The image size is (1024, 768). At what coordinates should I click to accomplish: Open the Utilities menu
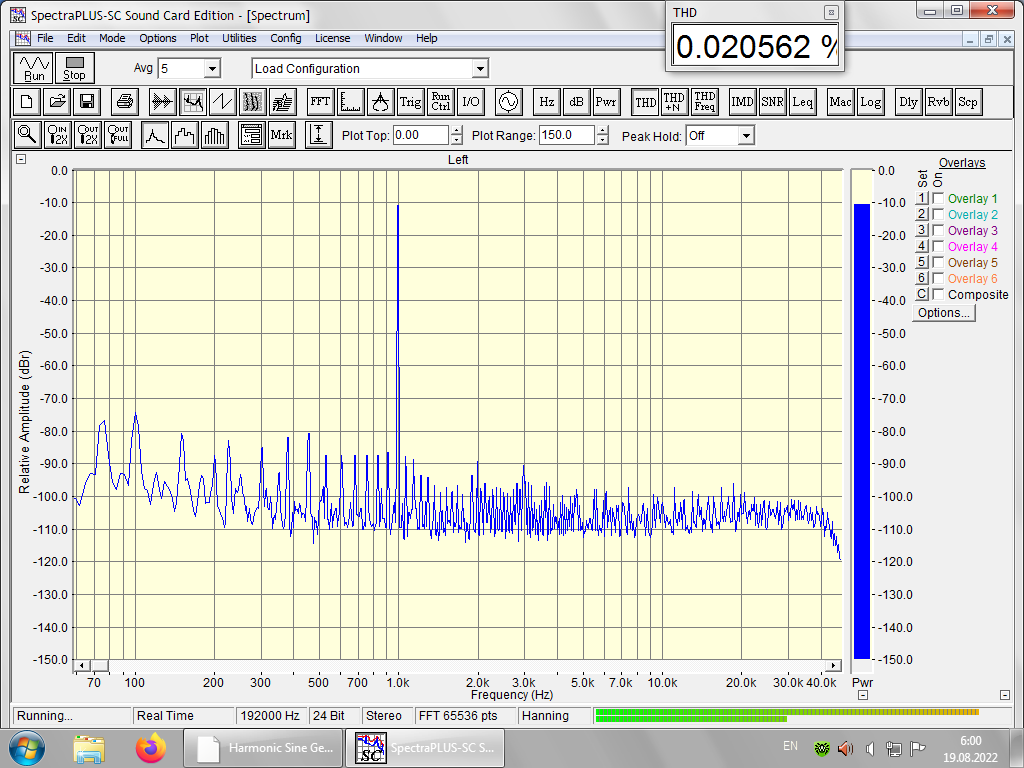(239, 38)
